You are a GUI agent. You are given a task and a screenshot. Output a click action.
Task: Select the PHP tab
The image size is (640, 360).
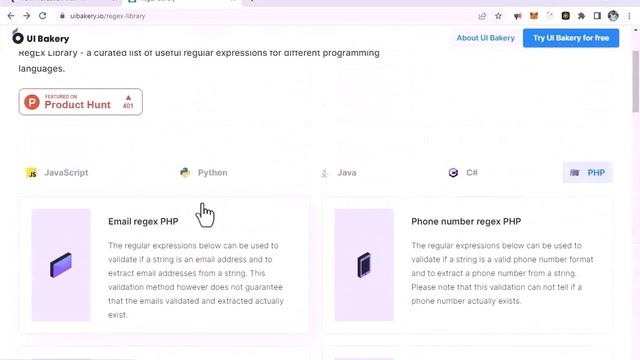(x=587, y=173)
